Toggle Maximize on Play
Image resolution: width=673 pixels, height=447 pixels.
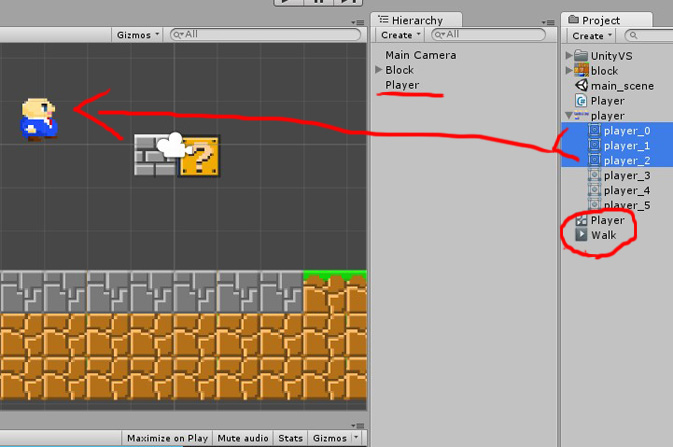click(x=167, y=438)
